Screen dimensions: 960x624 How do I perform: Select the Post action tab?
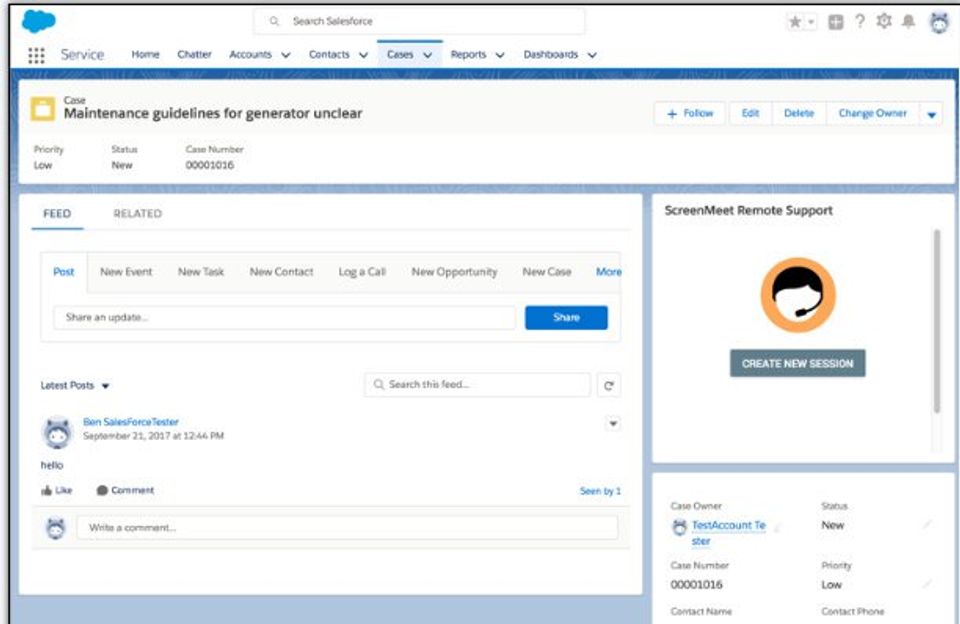[64, 271]
